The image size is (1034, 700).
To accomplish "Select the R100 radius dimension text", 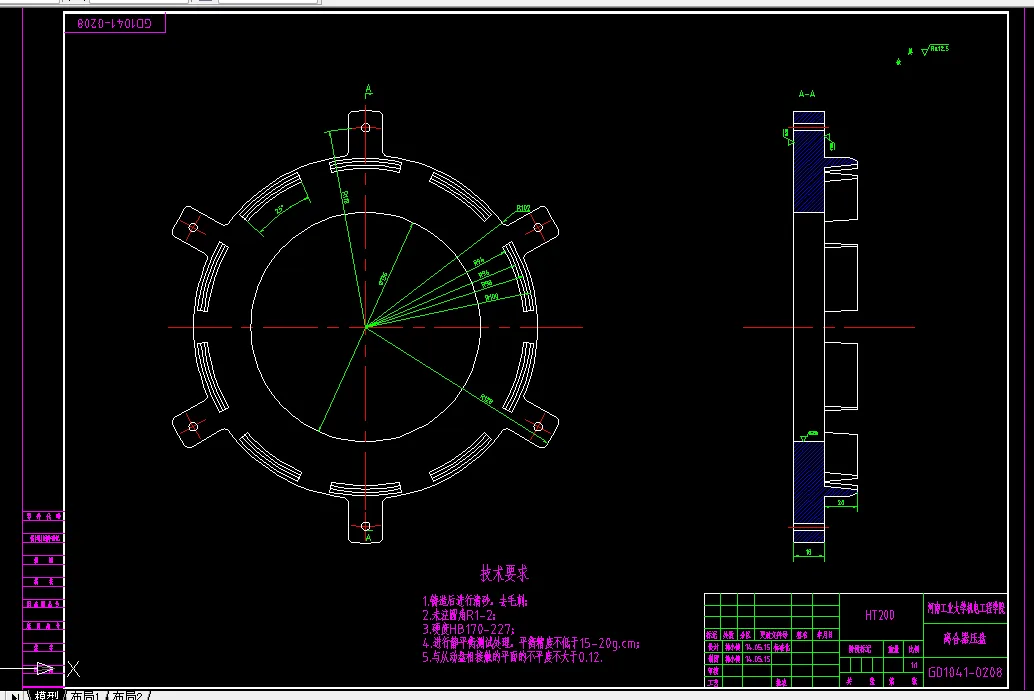I will pos(491,298).
